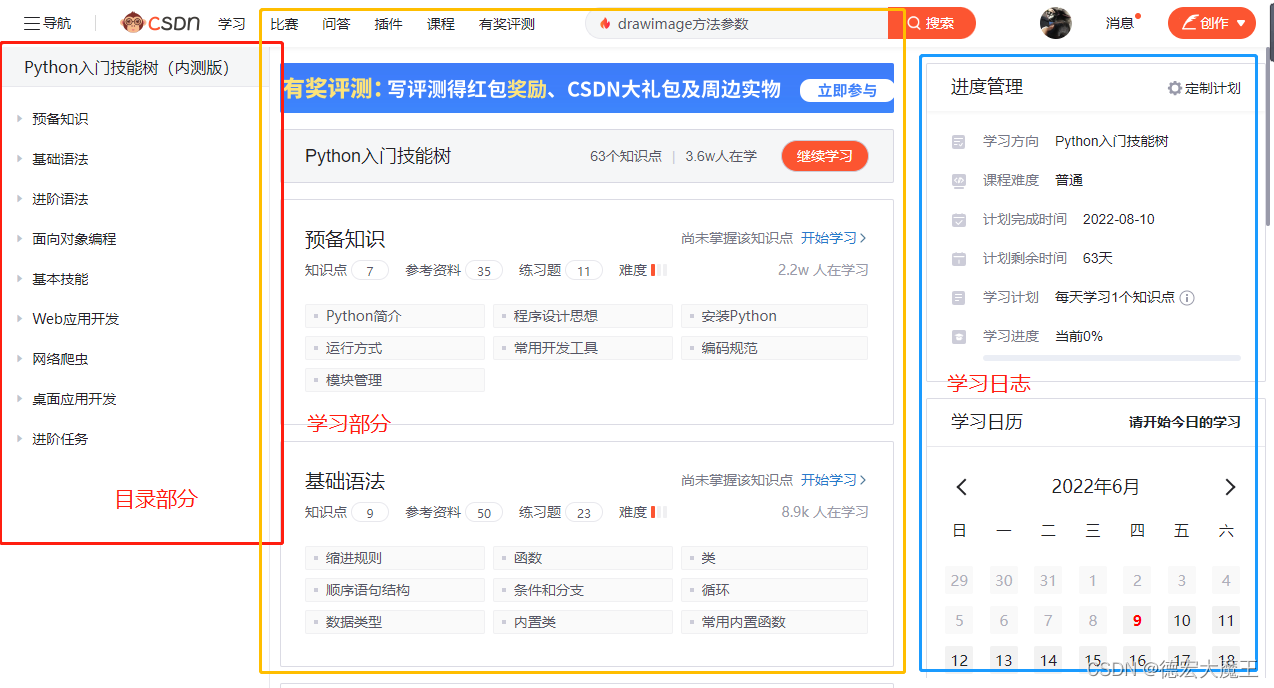The width and height of the screenshot is (1274, 688).
Task: Select June 11 in the calendar
Action: [1226, 620]
